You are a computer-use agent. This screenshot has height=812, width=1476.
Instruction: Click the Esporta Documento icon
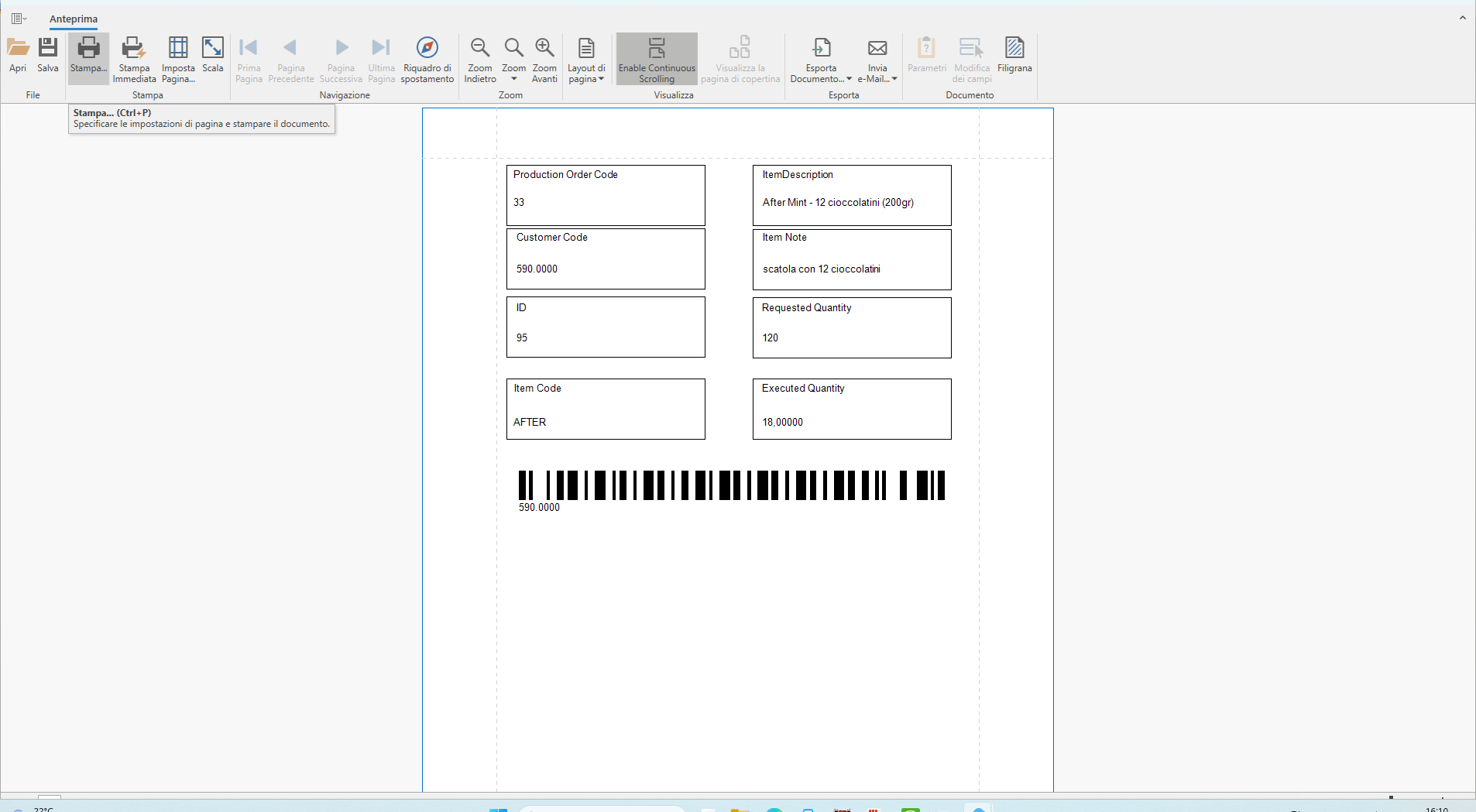click(822, 48)
